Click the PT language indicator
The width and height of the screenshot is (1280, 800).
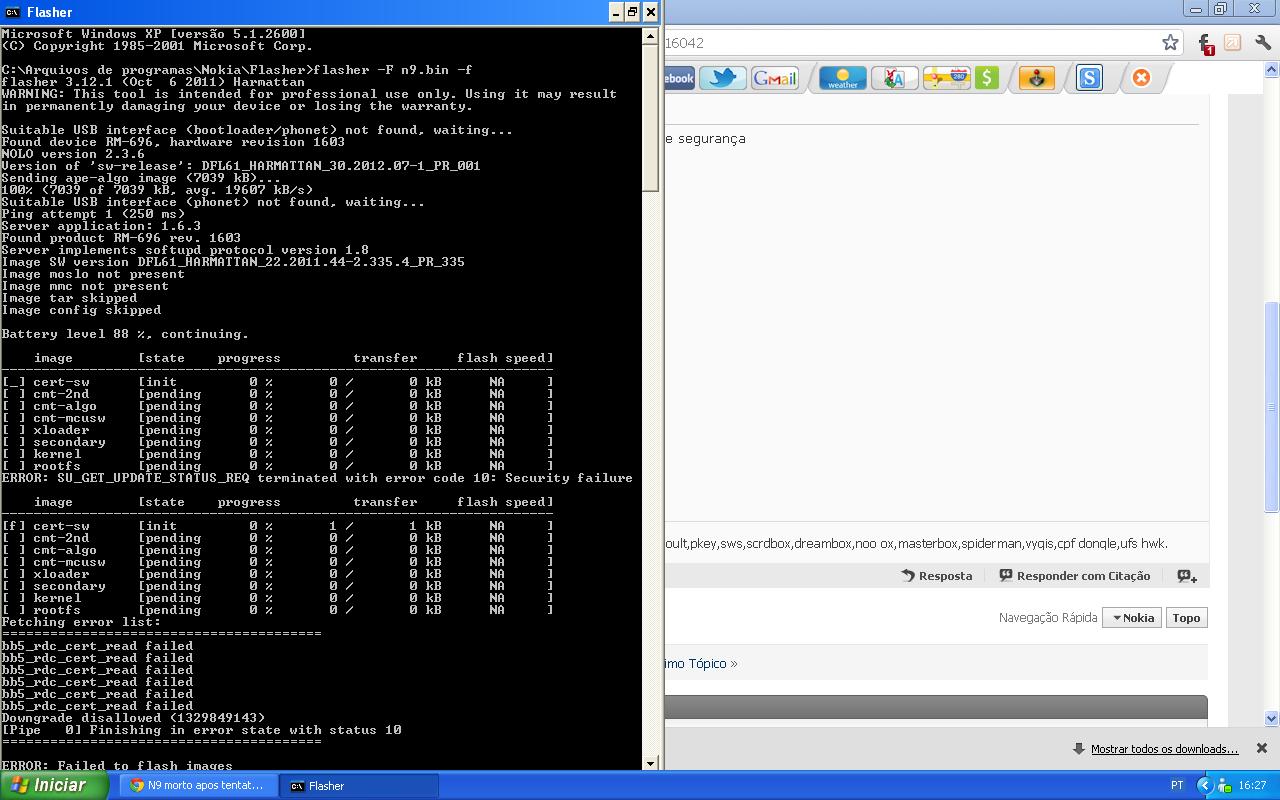click(1177, 786)
